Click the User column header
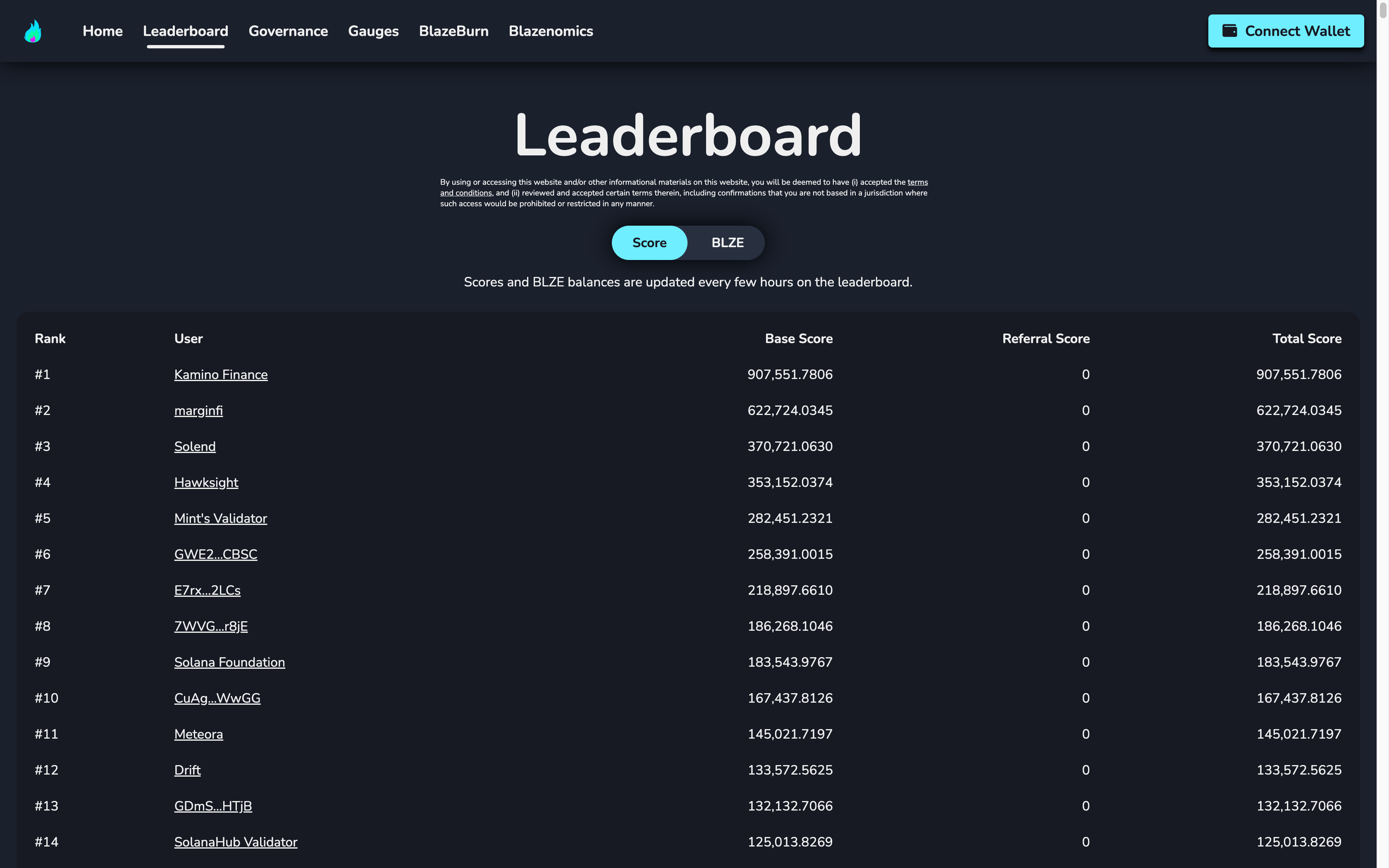This screenshot has width=1389, height=868. 188,339
